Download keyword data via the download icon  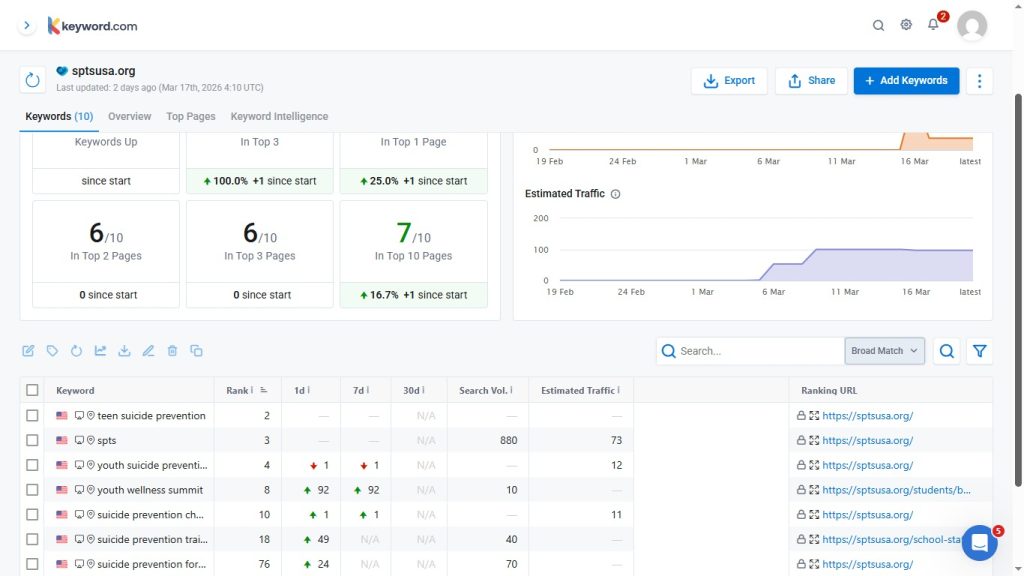click(x=124, y=350)
